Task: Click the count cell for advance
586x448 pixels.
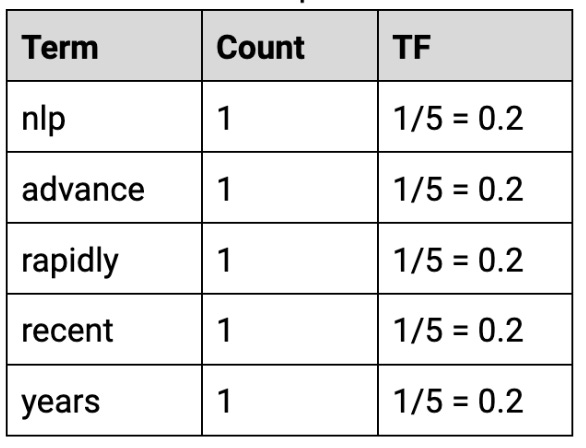Action: click(x=290, y=188)
